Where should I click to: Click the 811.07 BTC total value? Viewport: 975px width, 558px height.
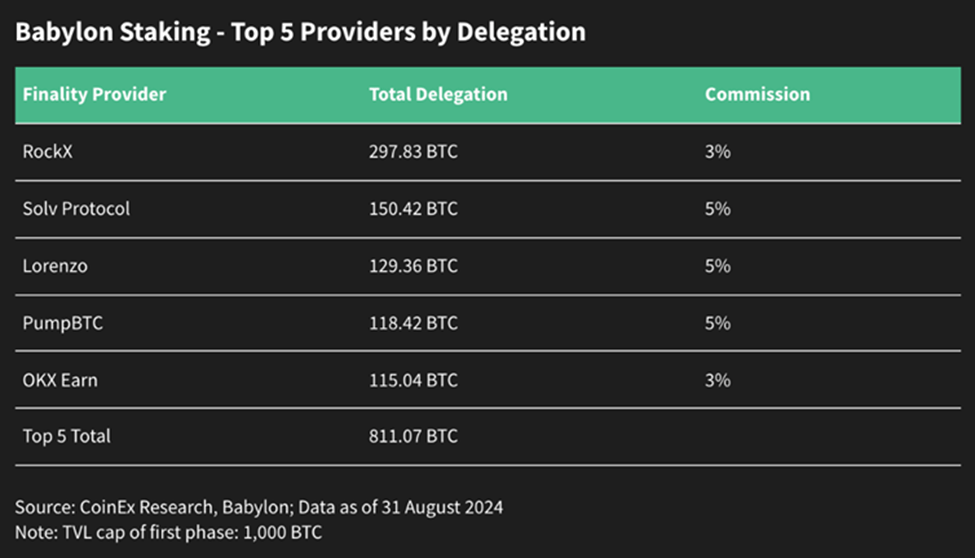pos(413,436)
